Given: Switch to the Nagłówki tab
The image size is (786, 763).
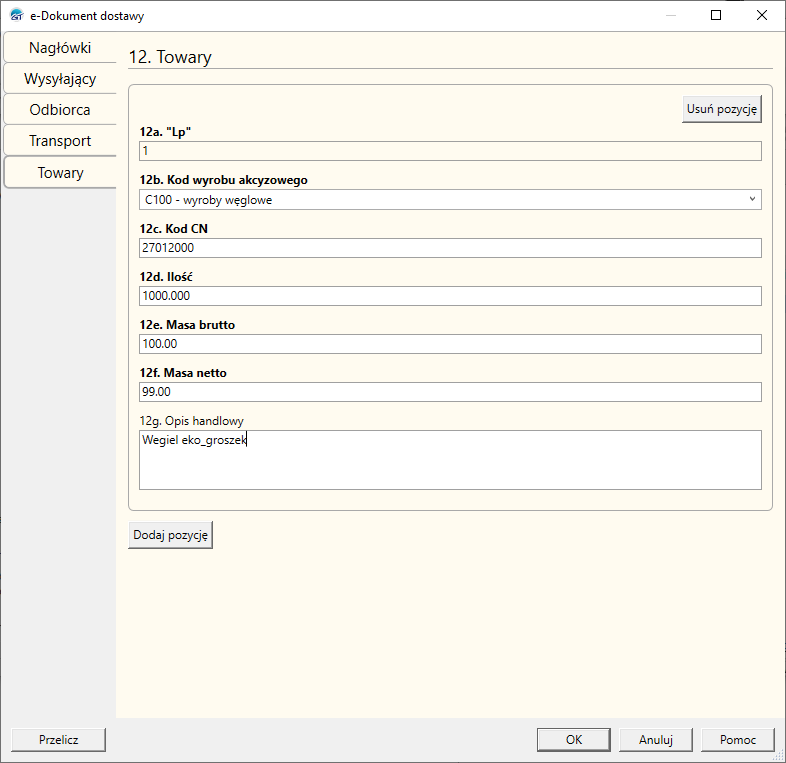Looking at the screenshot, I should 60,48.
